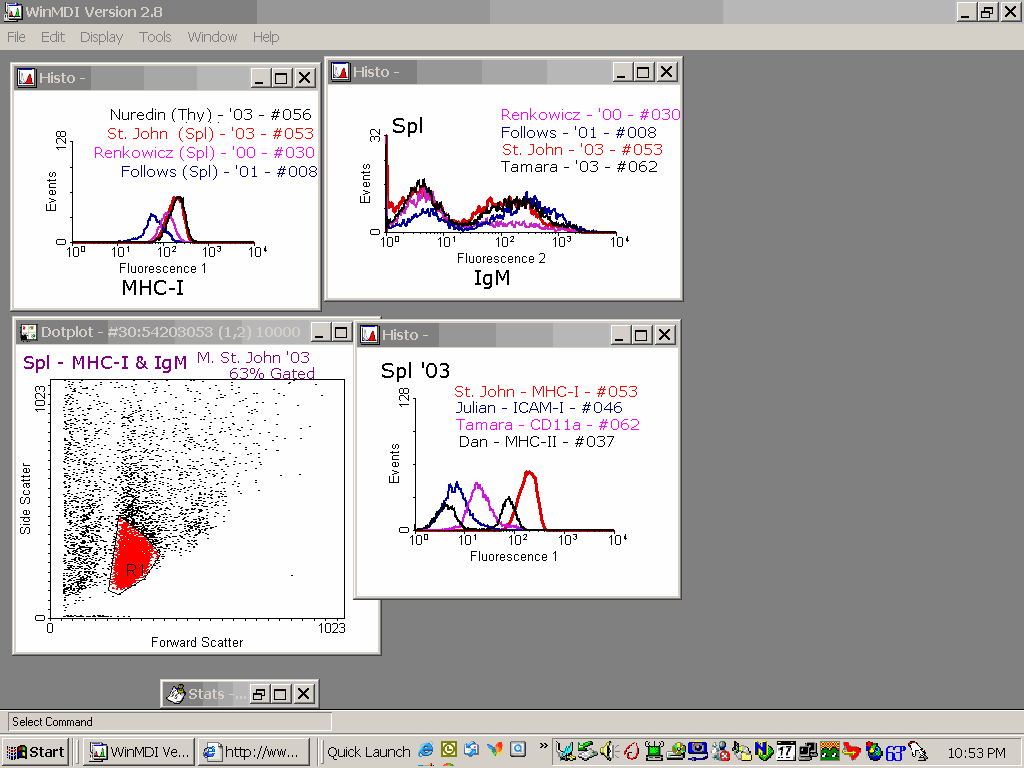Screen dimensions: 1024x768
Task: Maximize the Dotplot window
Action: [x=341, y=332]
